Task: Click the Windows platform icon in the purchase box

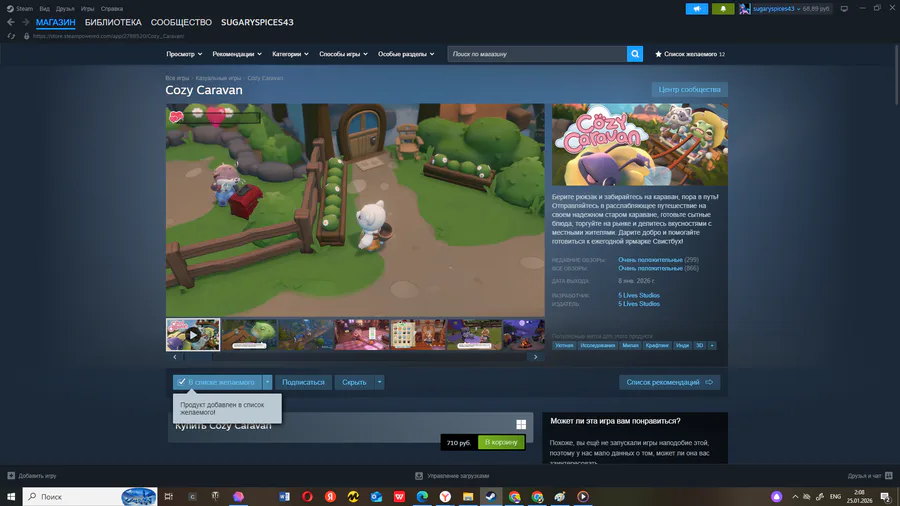Action: tap(521, 425)
